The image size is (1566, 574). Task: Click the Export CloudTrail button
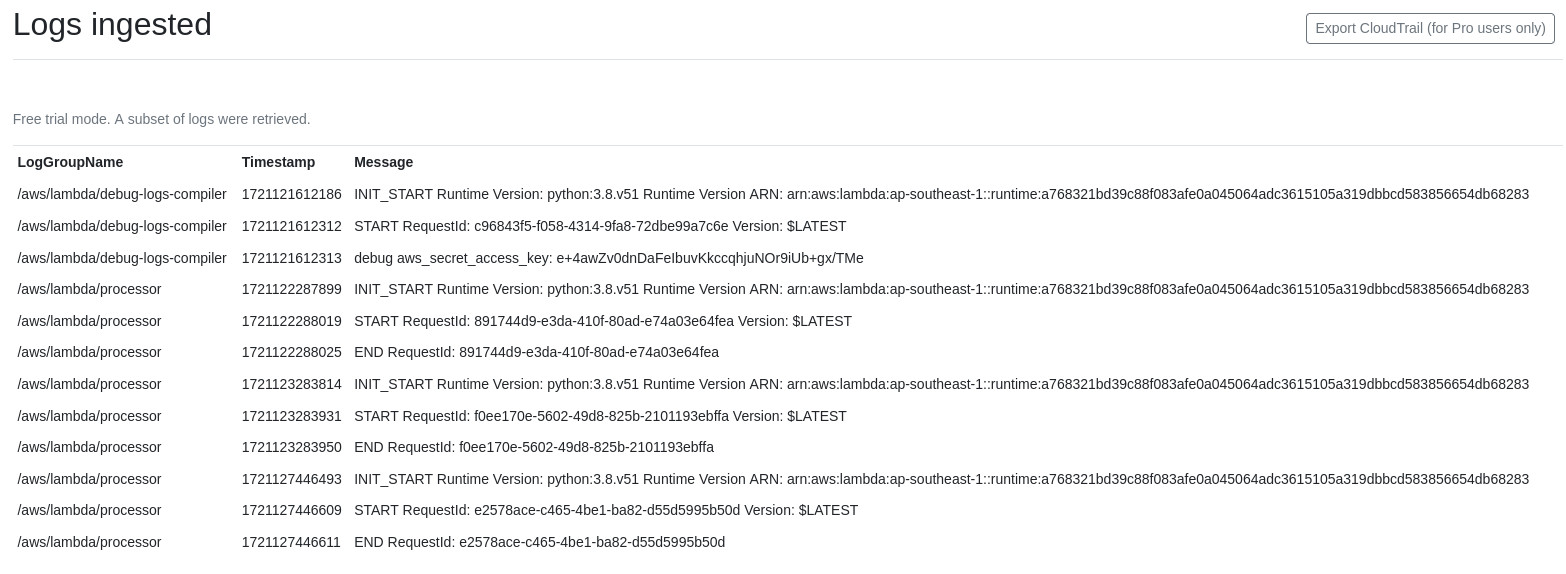click(1429, 28)
